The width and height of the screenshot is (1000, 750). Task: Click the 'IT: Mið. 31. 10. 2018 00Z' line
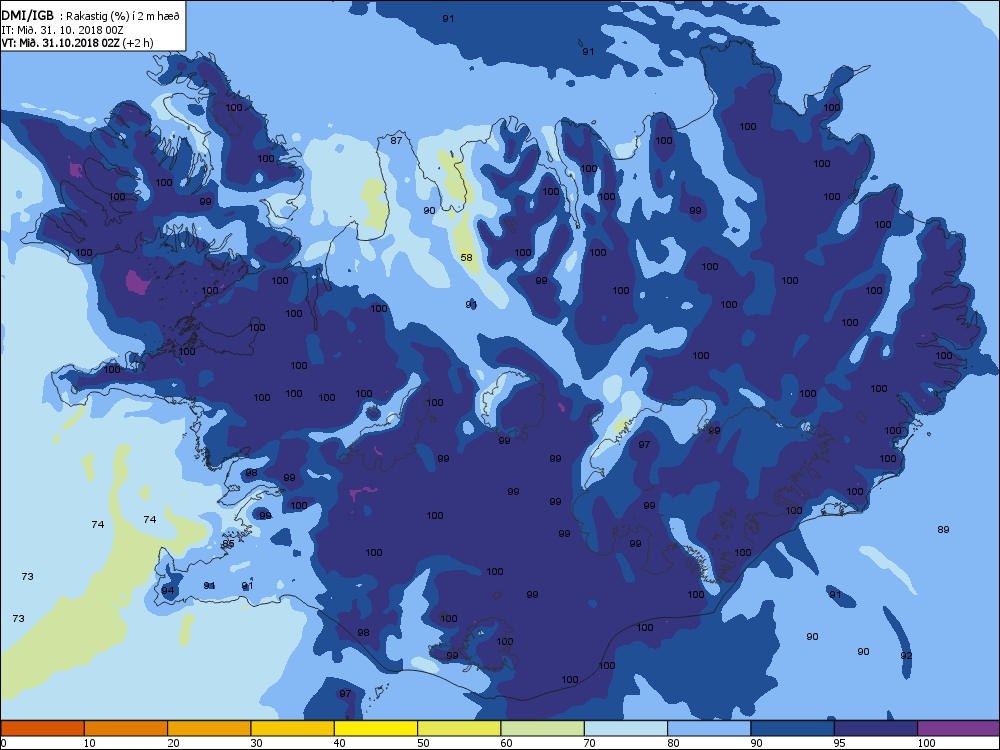coord(62,30)
